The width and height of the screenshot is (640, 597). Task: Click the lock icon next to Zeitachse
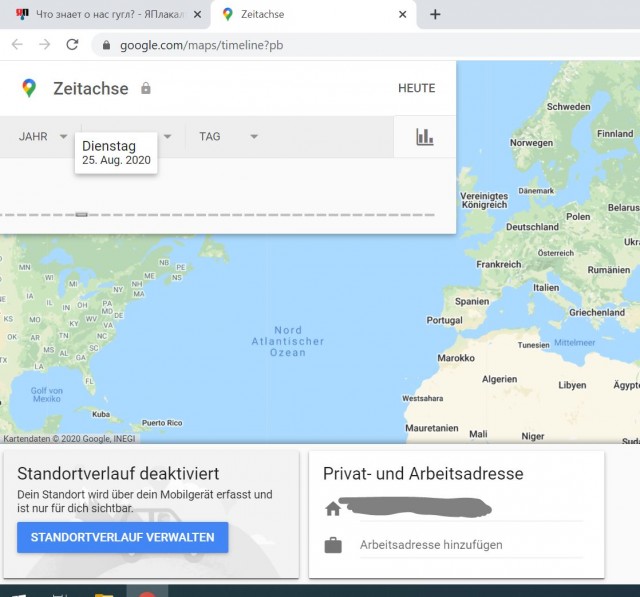click(146, 88)
